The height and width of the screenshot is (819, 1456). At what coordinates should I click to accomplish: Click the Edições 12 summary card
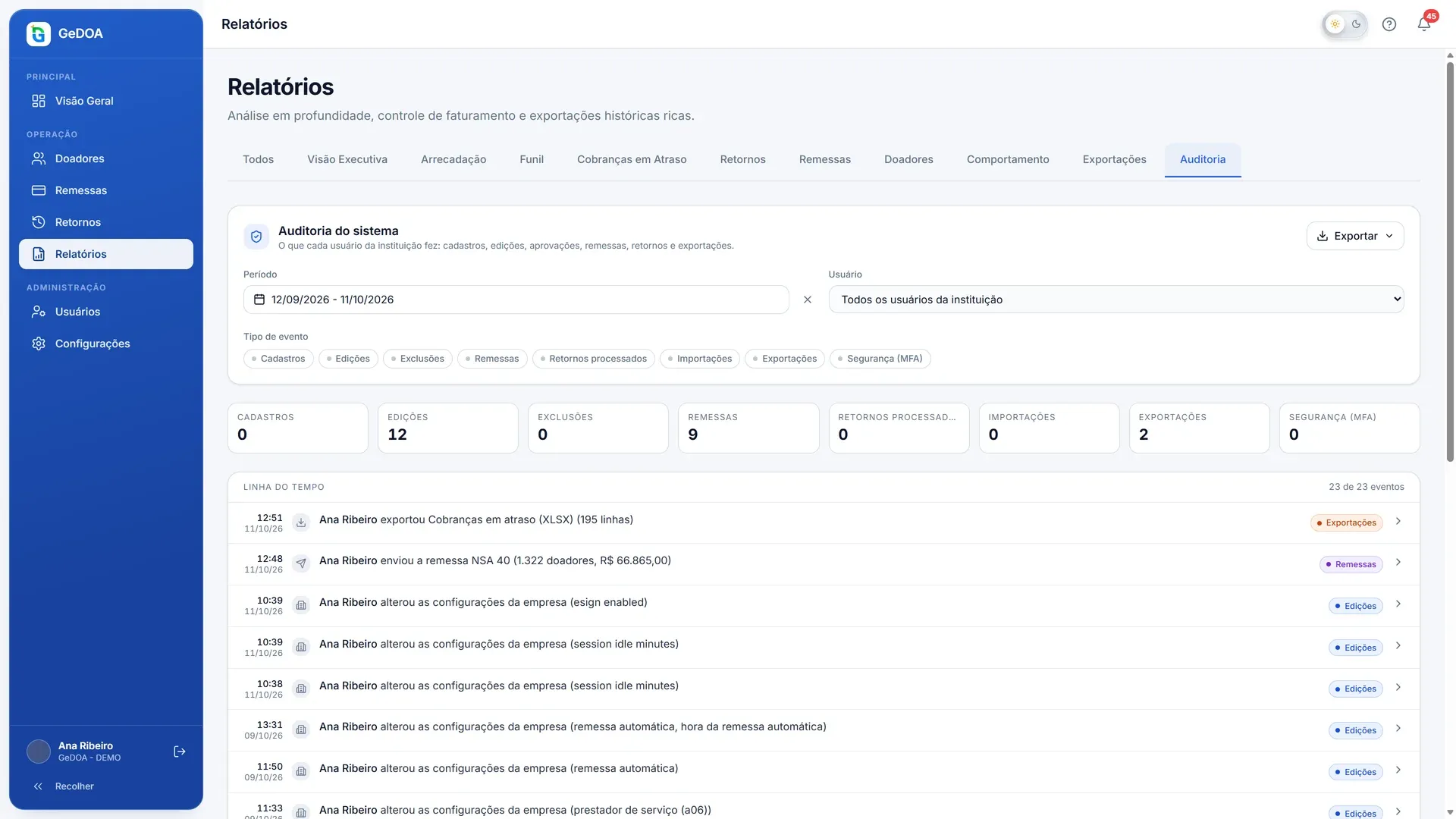pyautogui.click(x=448, y=428)
